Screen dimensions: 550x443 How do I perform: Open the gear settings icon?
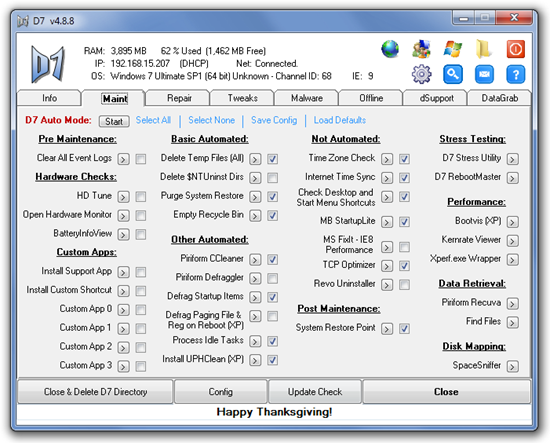421,74
